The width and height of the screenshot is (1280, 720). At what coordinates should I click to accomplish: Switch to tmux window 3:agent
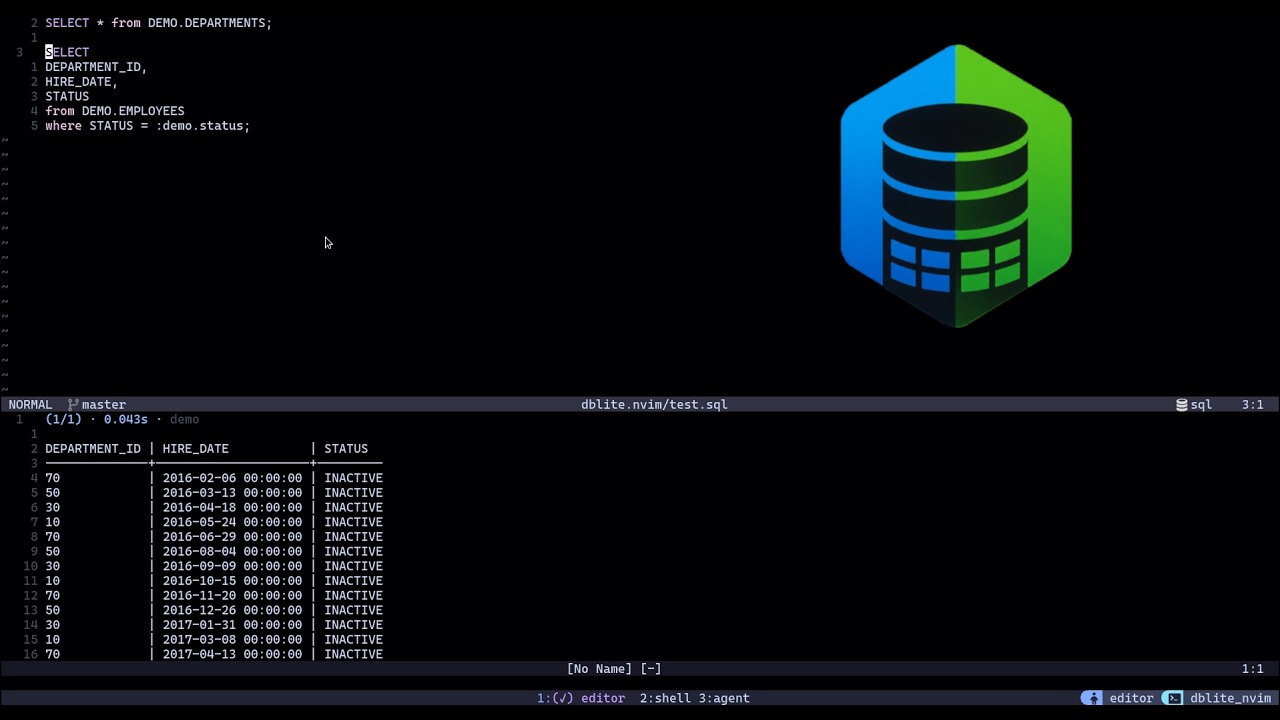[724, 698]
